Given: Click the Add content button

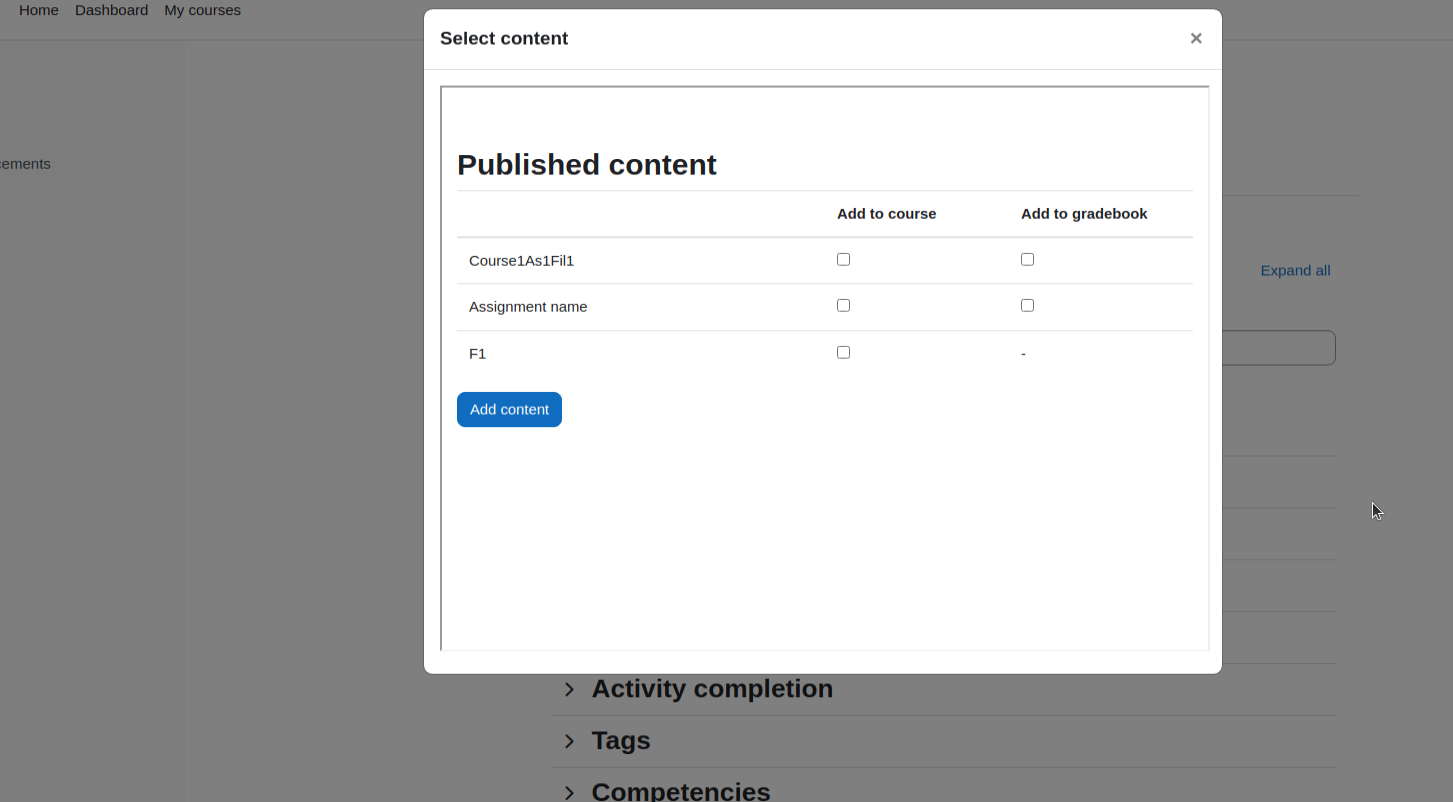Looking at the screenshot, I should (509, 409).
